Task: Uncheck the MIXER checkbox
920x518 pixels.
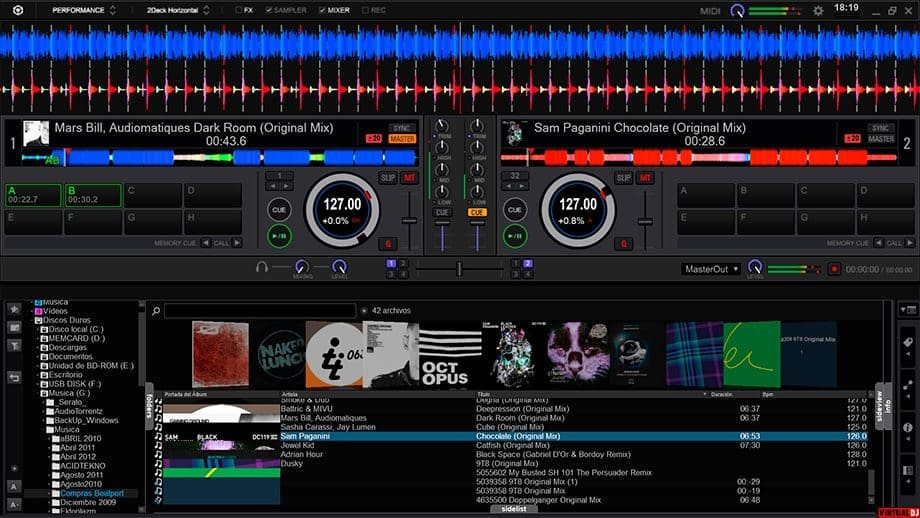Action: [322, 10]
